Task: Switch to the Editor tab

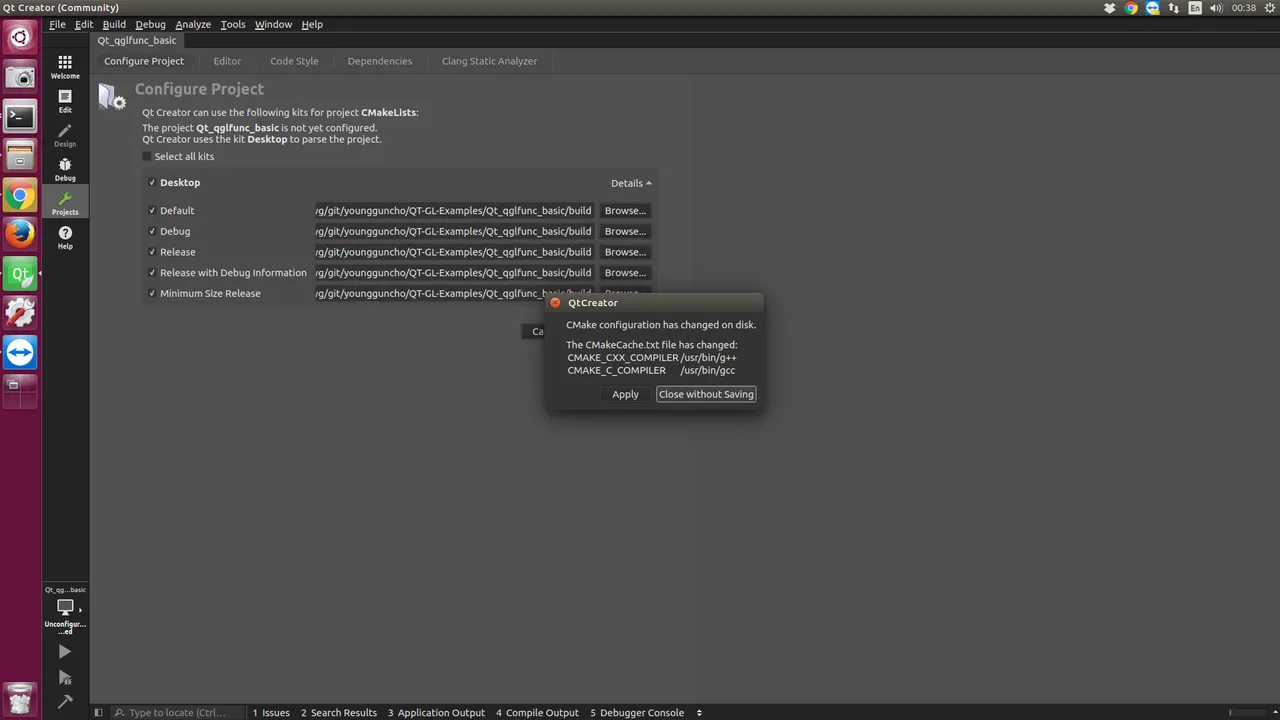Action: [x=227, y=61]
